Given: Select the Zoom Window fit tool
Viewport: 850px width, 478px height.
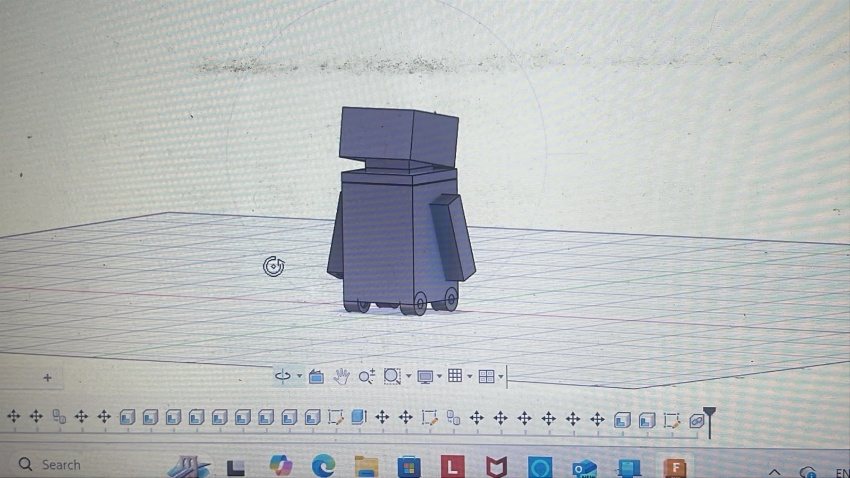Looking at the screenshot, I should click(392, 376).
